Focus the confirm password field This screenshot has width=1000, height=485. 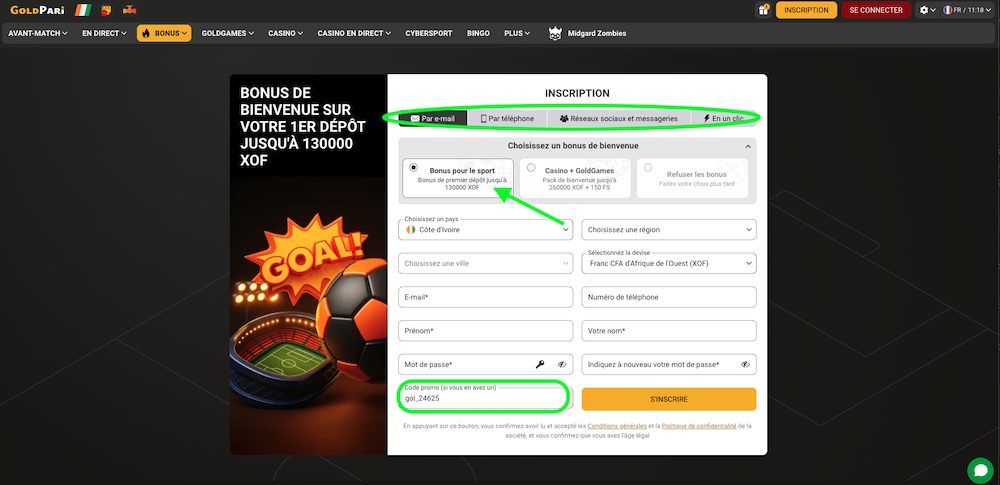tap(669, 364)
